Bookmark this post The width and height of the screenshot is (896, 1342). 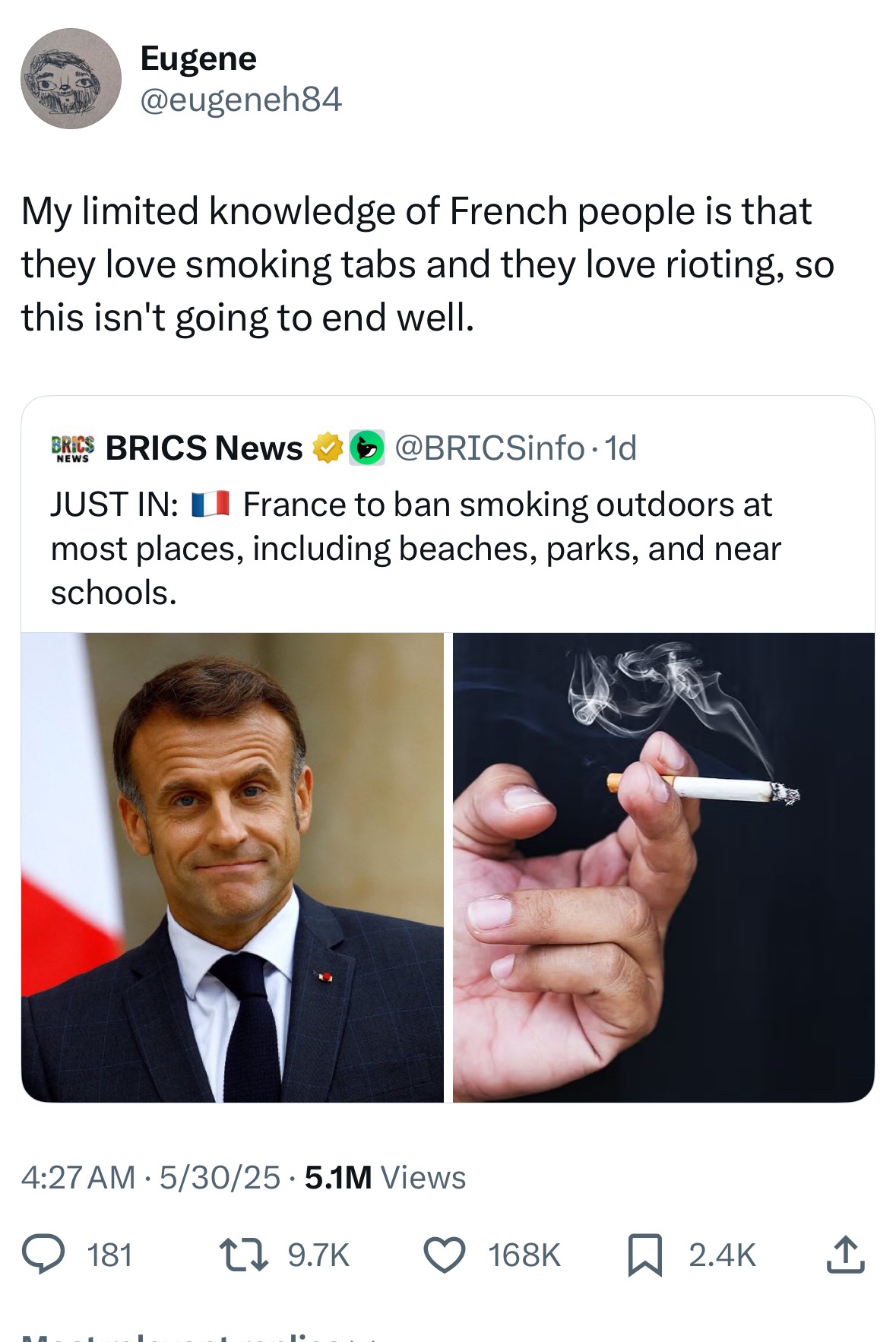[645, 1254]
